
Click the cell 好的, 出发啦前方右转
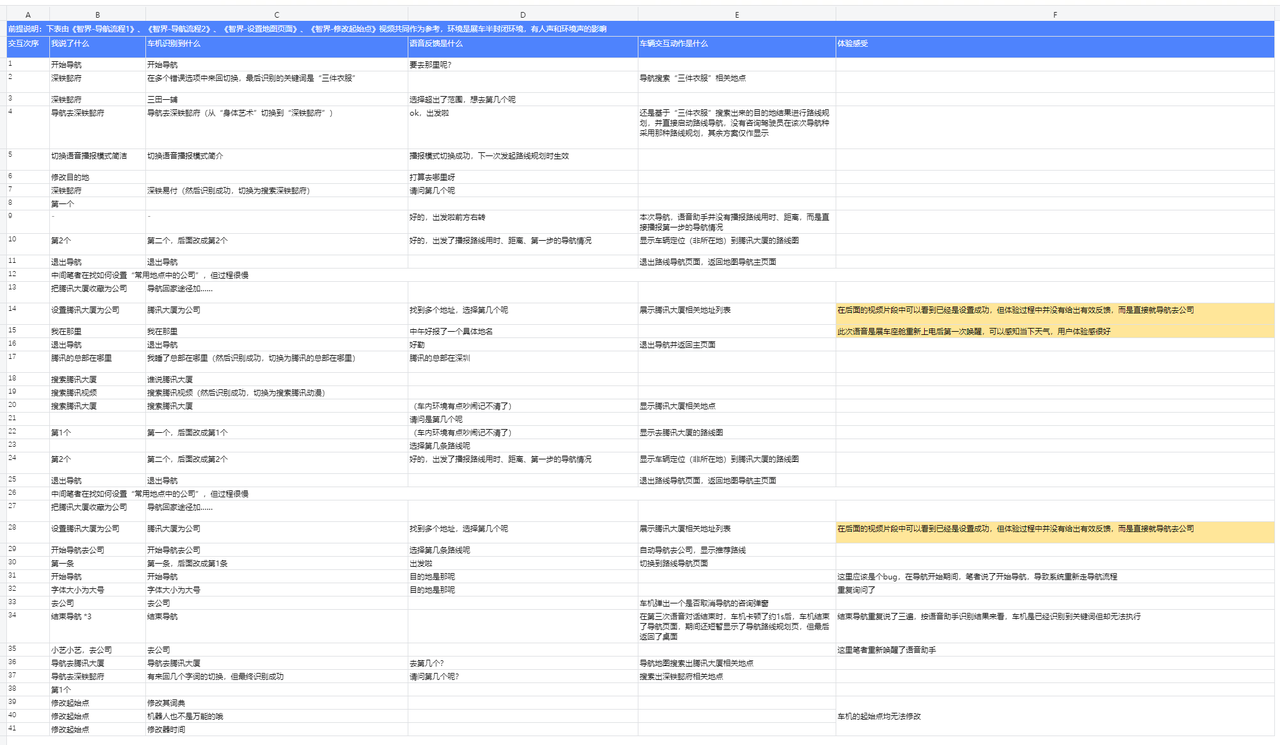point(523,222)
